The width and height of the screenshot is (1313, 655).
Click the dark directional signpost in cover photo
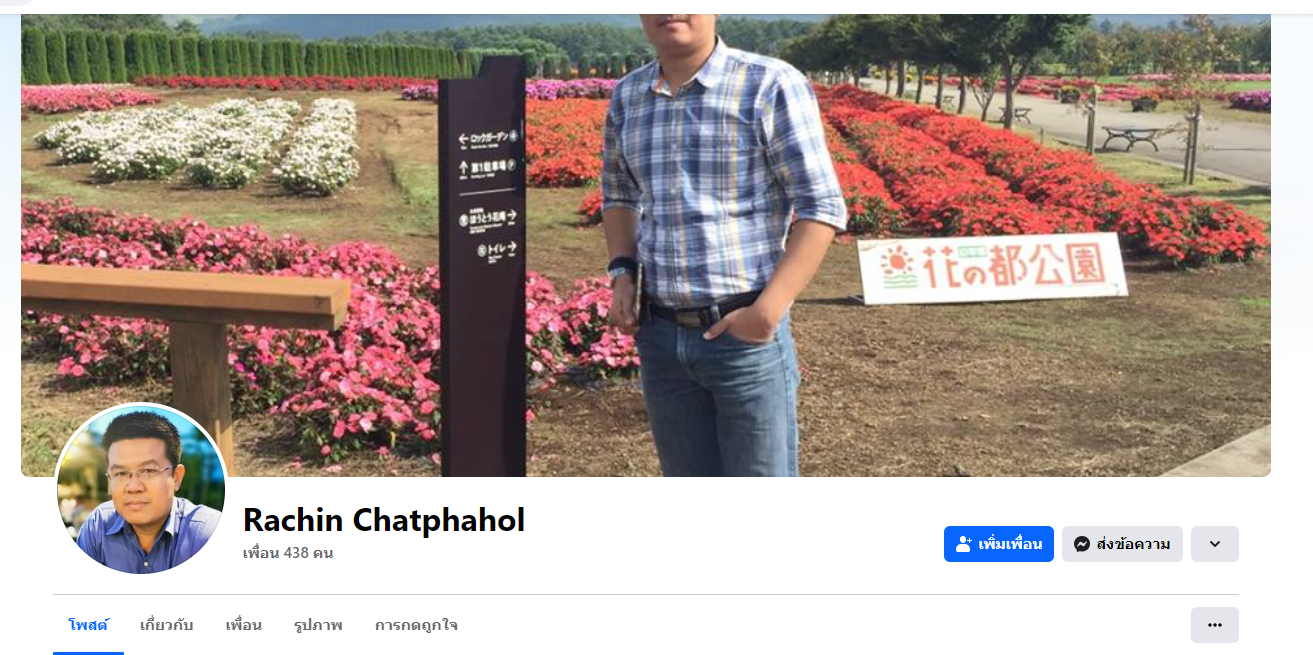[482, 267]
